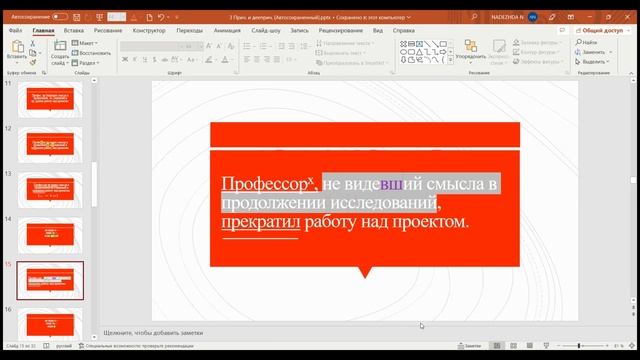
Task: Click accessibility check status bar message
Action: [x=136, y=346]
